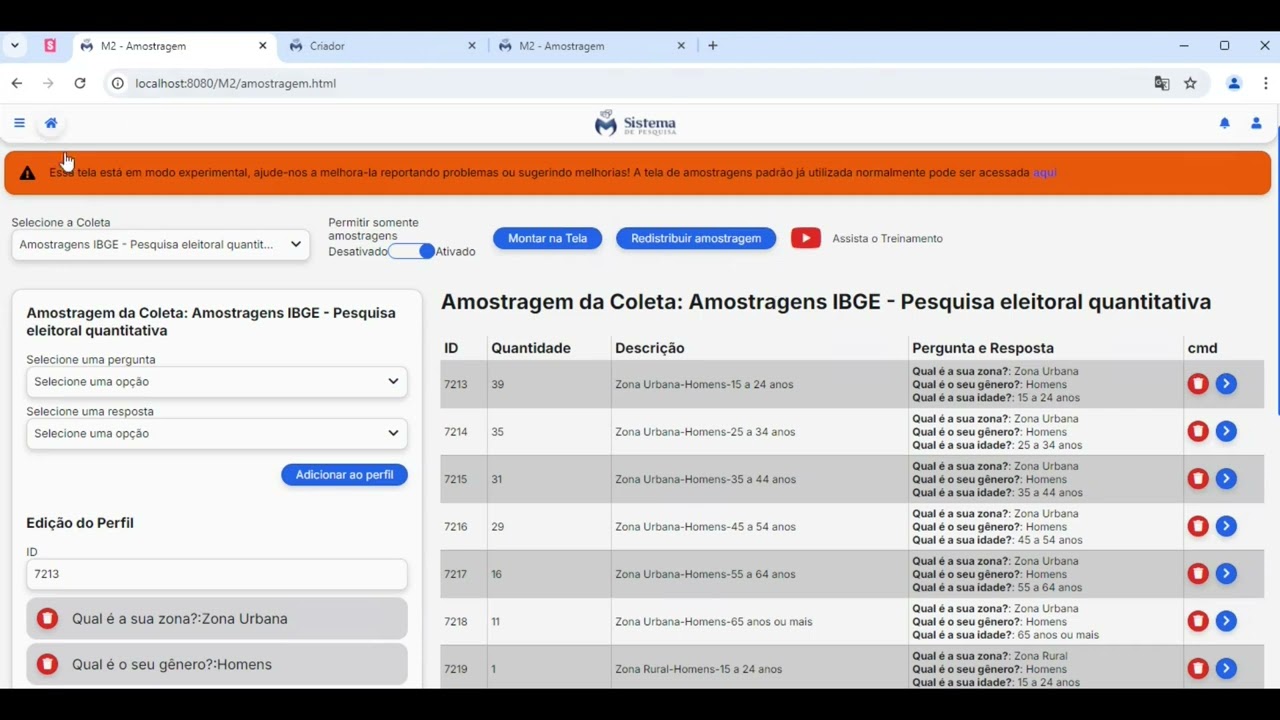Screen dimensions: 1280x720
Task: Select the pinned pink browser tab
Action: coord(50,46)
